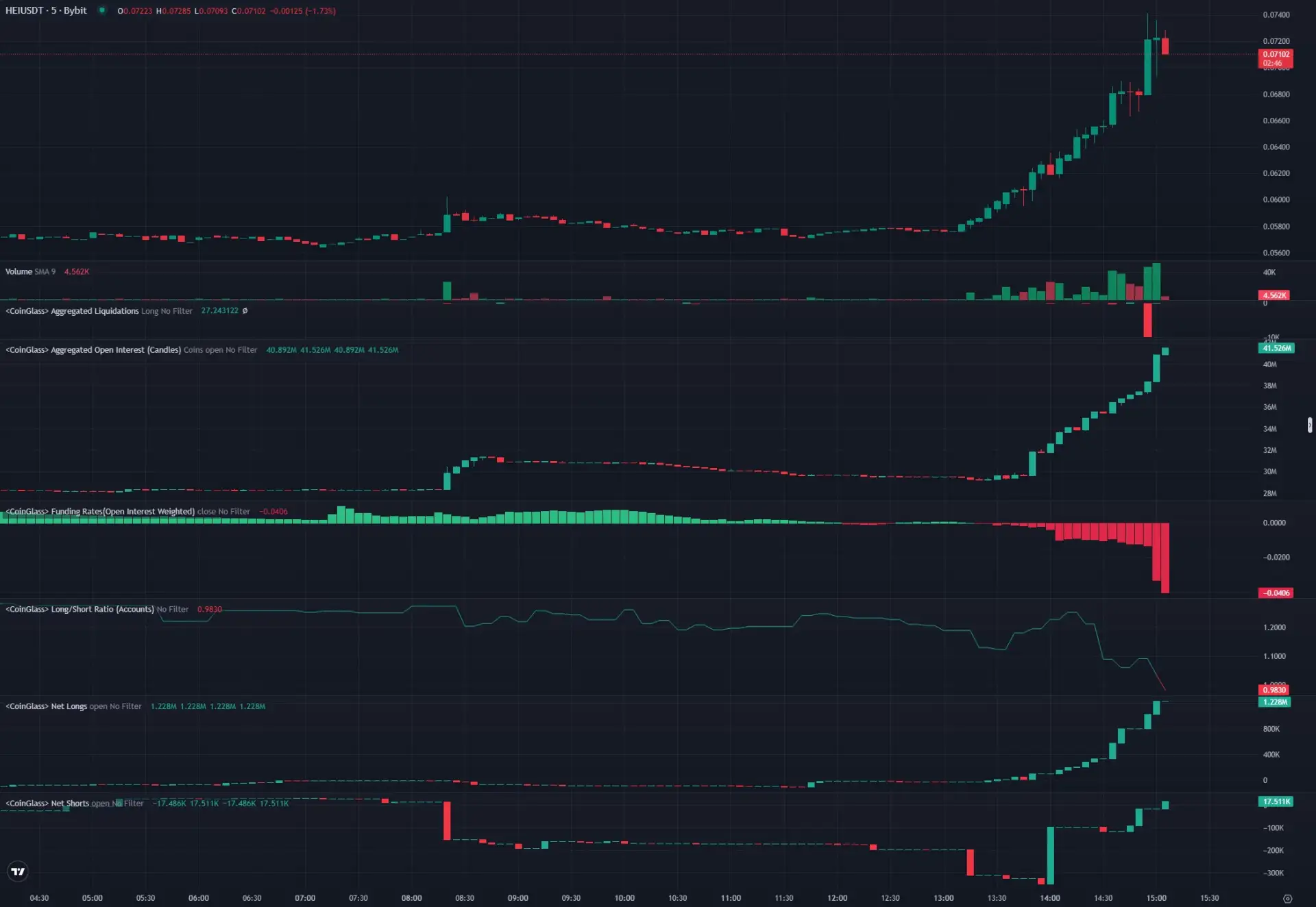Click the 12:00 time axis label

(x=838, y=898)
